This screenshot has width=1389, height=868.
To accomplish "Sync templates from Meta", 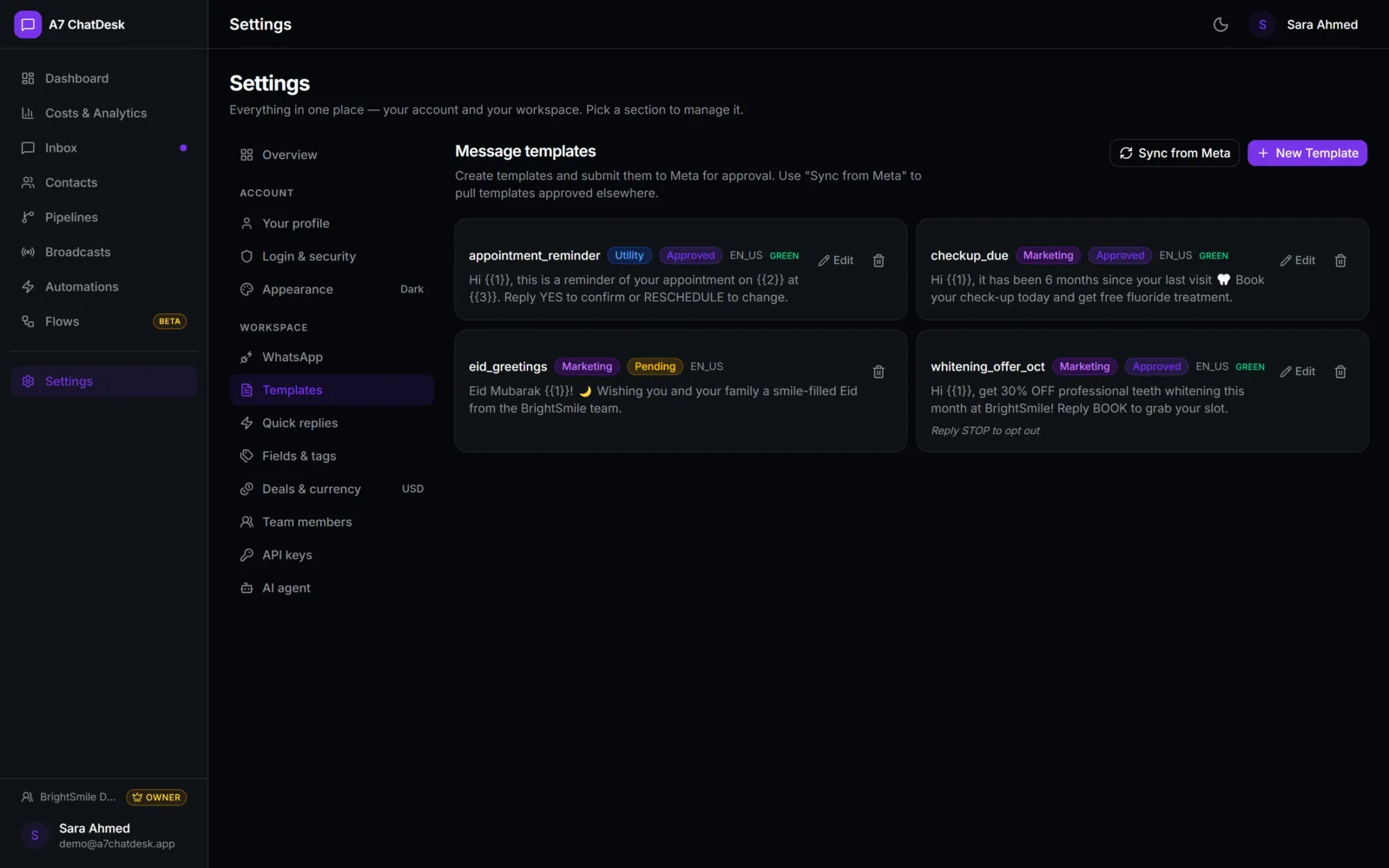I will pos(1175,153).
